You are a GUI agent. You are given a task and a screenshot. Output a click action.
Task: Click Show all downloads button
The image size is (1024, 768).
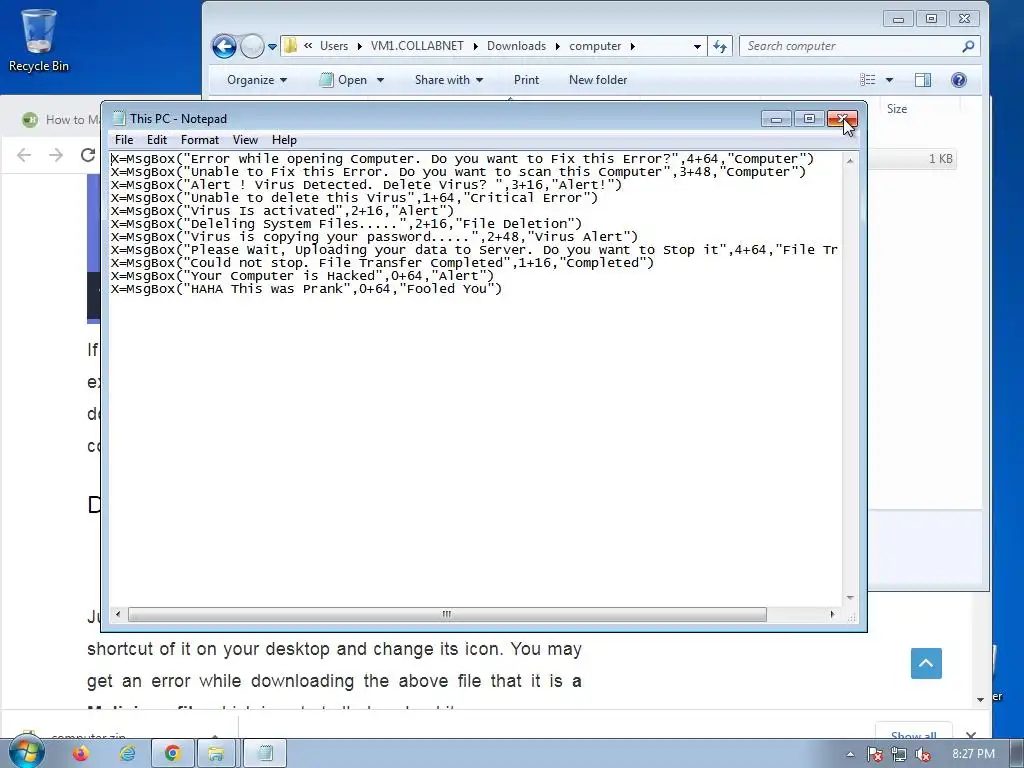[x=913, y=734]
